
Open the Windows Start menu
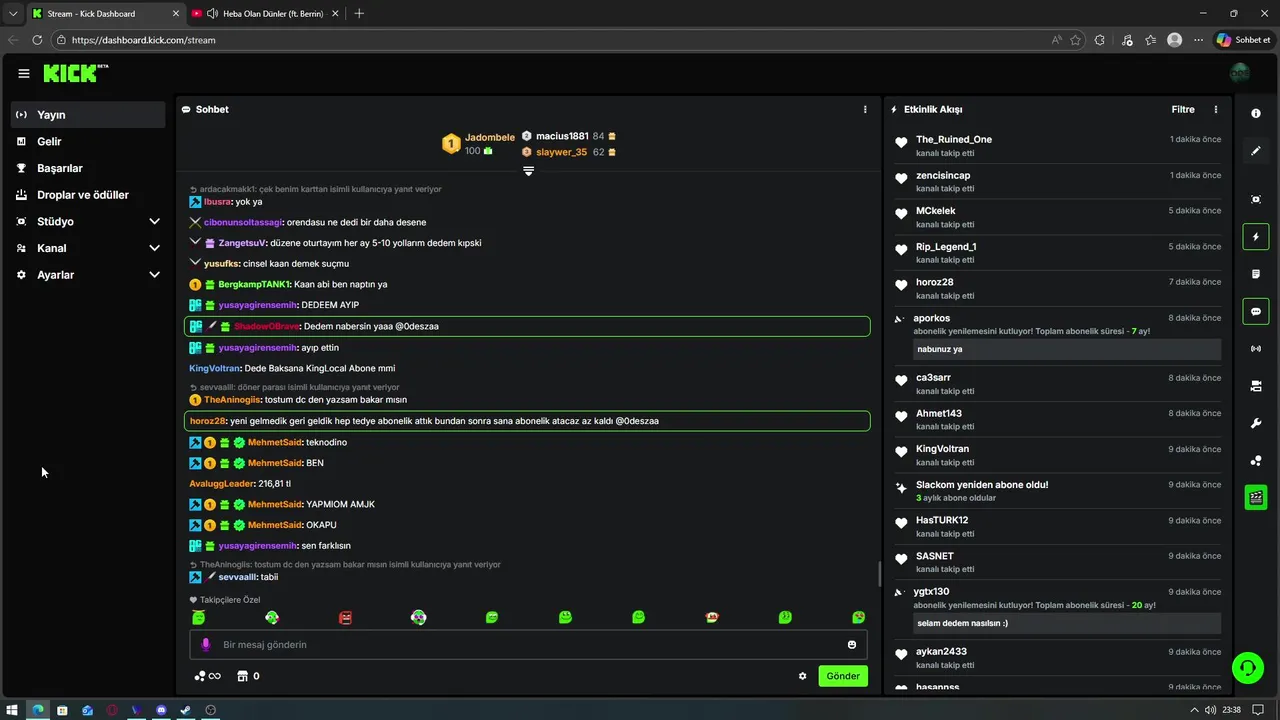tap(12, 710)
